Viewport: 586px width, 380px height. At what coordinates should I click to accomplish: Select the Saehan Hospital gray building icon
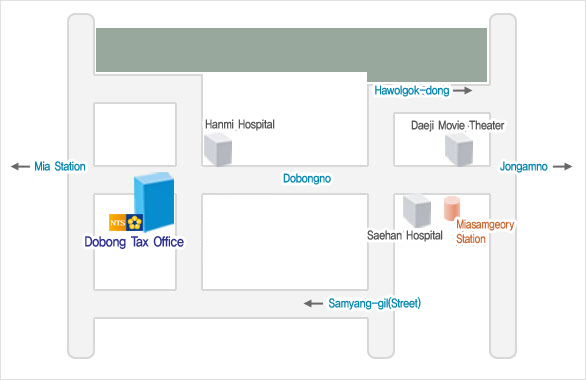(x=417, y=210)
